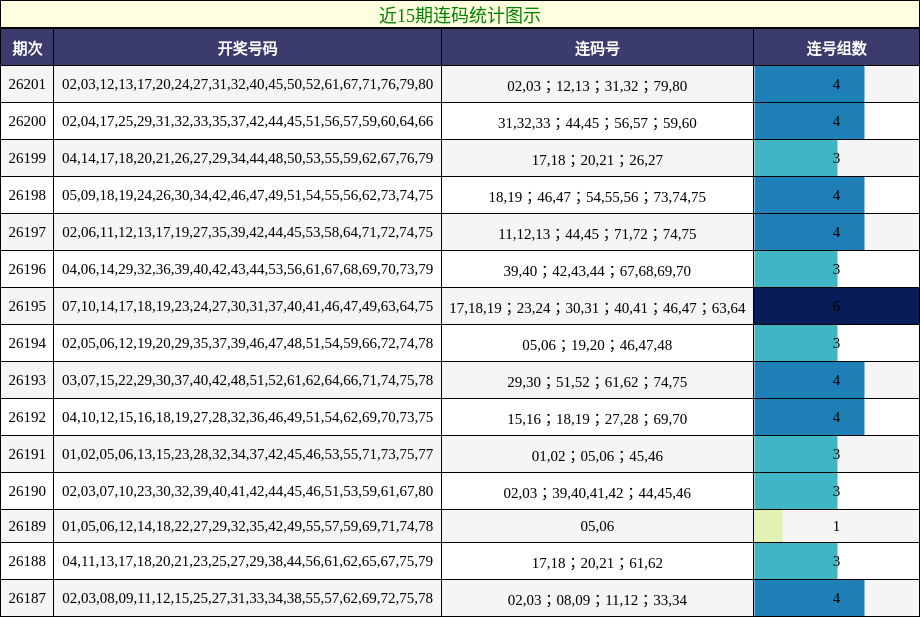Click consecutive codes 29,30；51,52；61,62；74,75
The height and width of the screenshot is (617, 920).
597,382
